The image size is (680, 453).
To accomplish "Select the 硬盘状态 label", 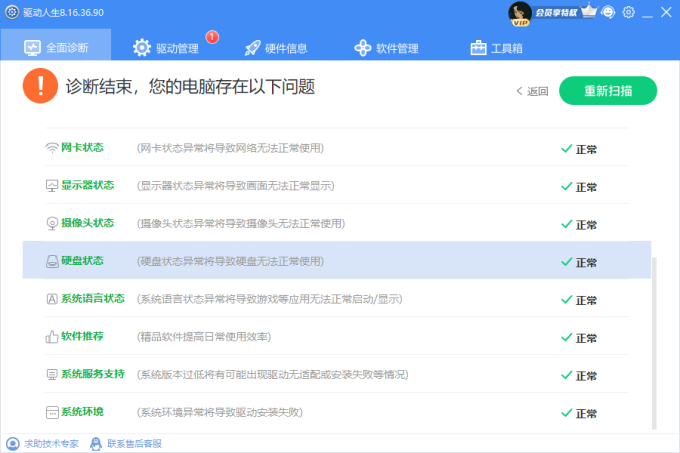I will click(x=82, y=261).
